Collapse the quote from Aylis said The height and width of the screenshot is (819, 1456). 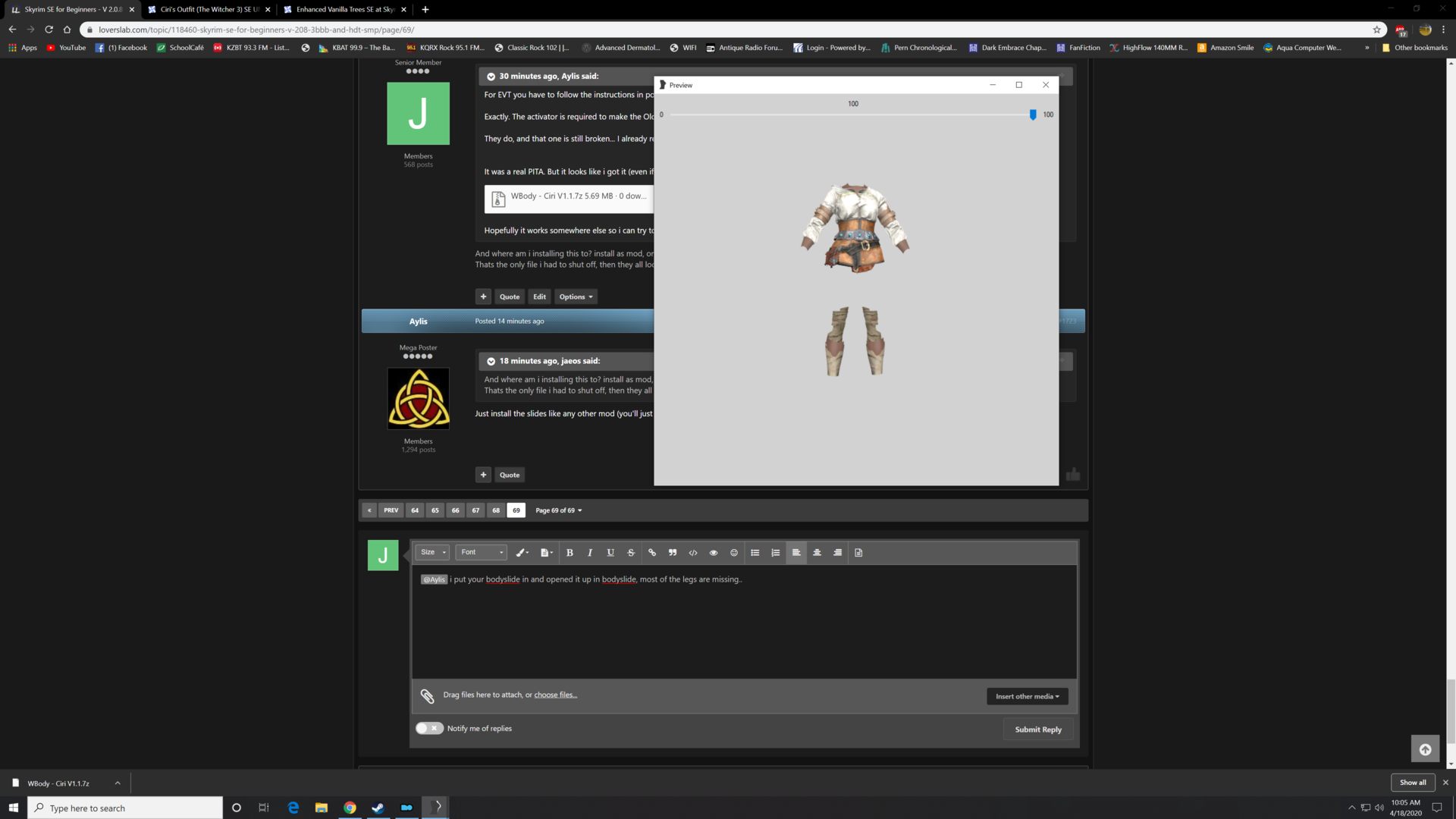[491, 77]
